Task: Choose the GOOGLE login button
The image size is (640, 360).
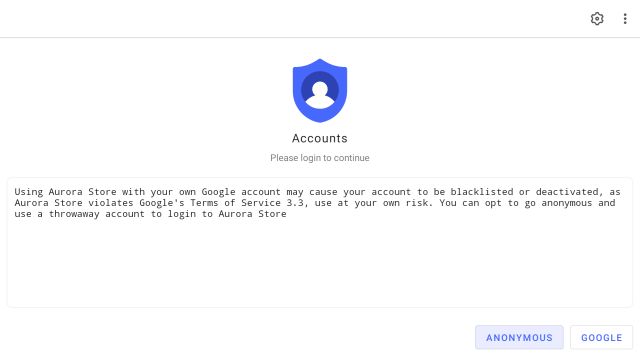Action: (x=601, y=338)
